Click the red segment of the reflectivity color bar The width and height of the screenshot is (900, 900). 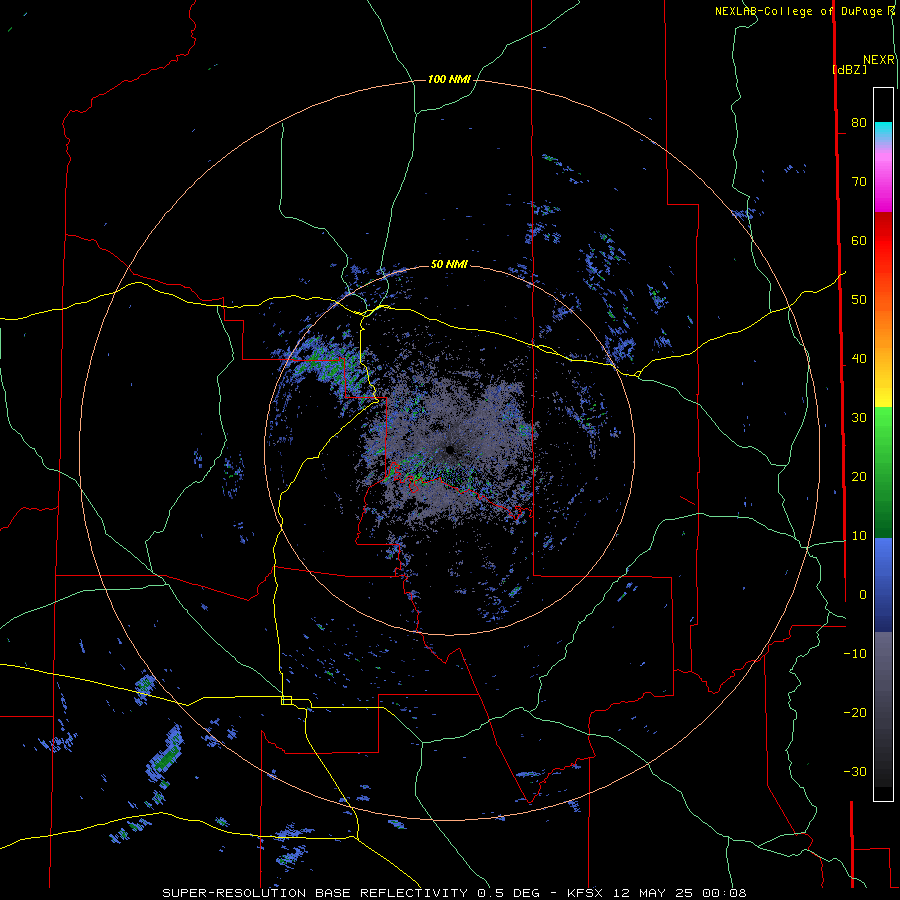coord(883,241)
